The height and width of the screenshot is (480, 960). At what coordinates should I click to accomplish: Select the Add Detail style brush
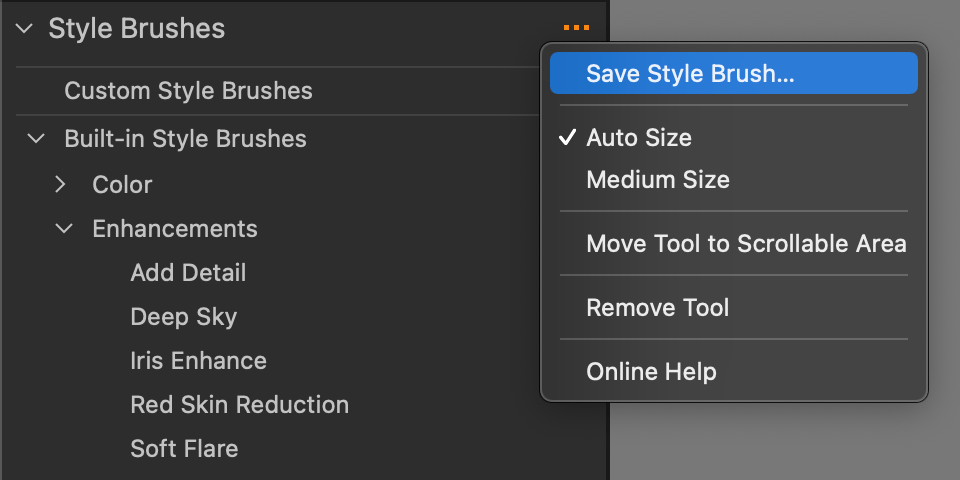188,272
